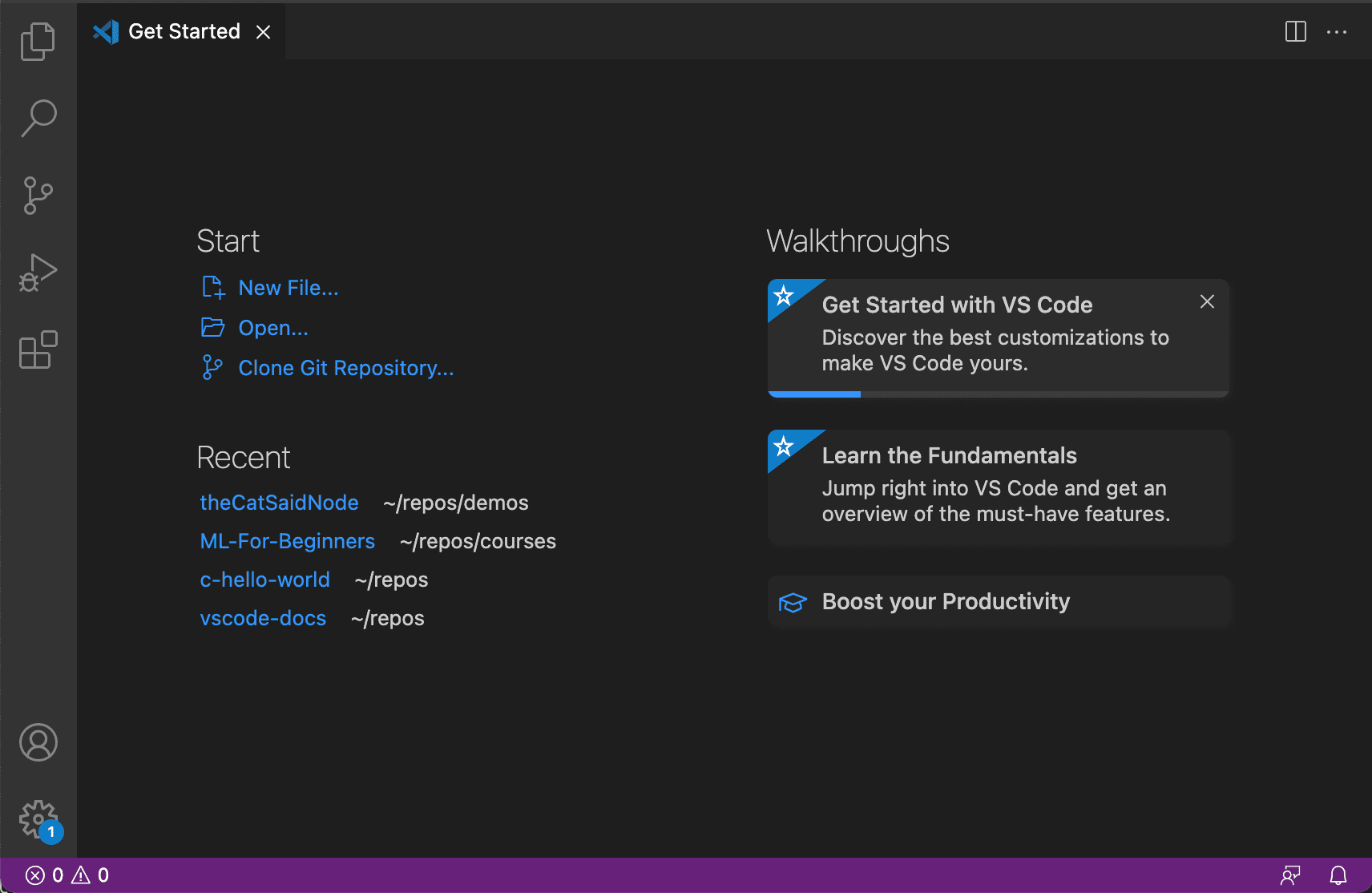Image resolution: width=1372 pixels, height=893 pixels.
Task: Expand the Boost your Productivity walkthrough
Action: [998, 601]
